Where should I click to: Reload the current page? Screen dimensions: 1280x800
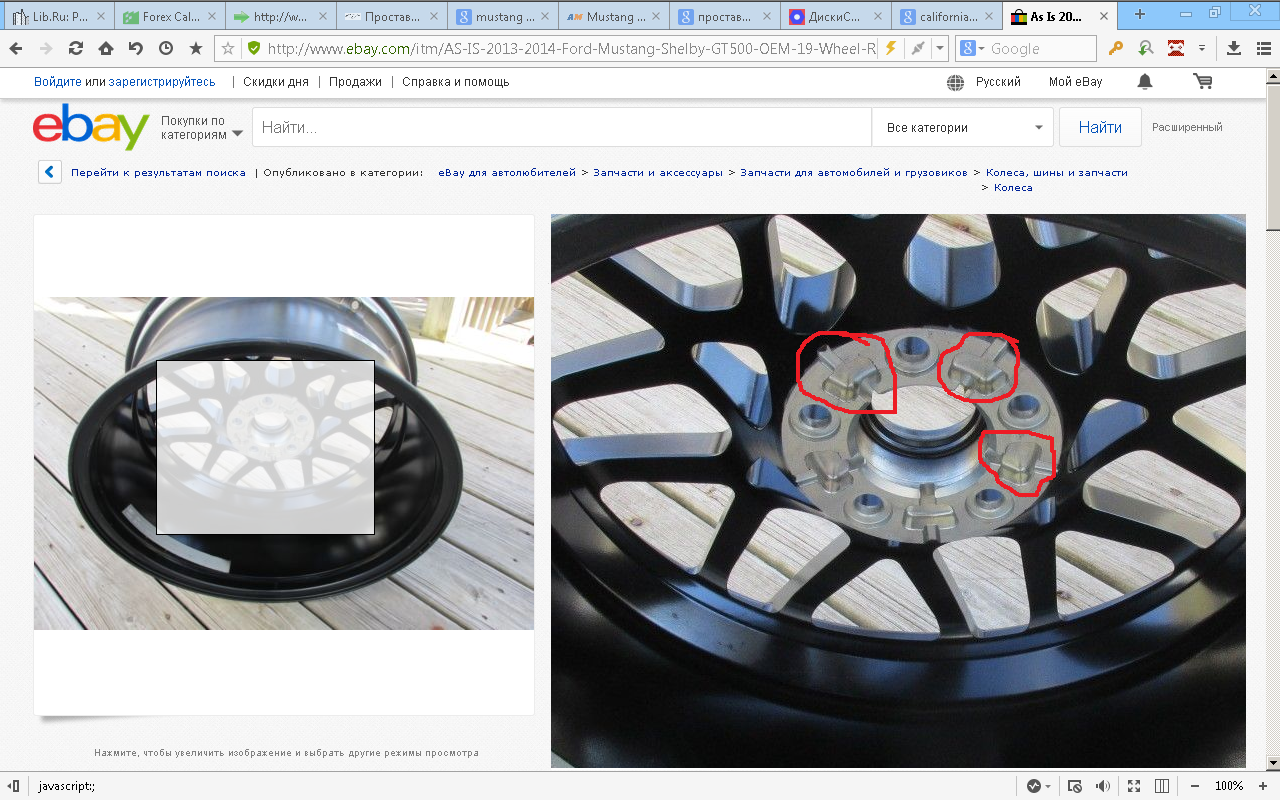coord(75,48)
